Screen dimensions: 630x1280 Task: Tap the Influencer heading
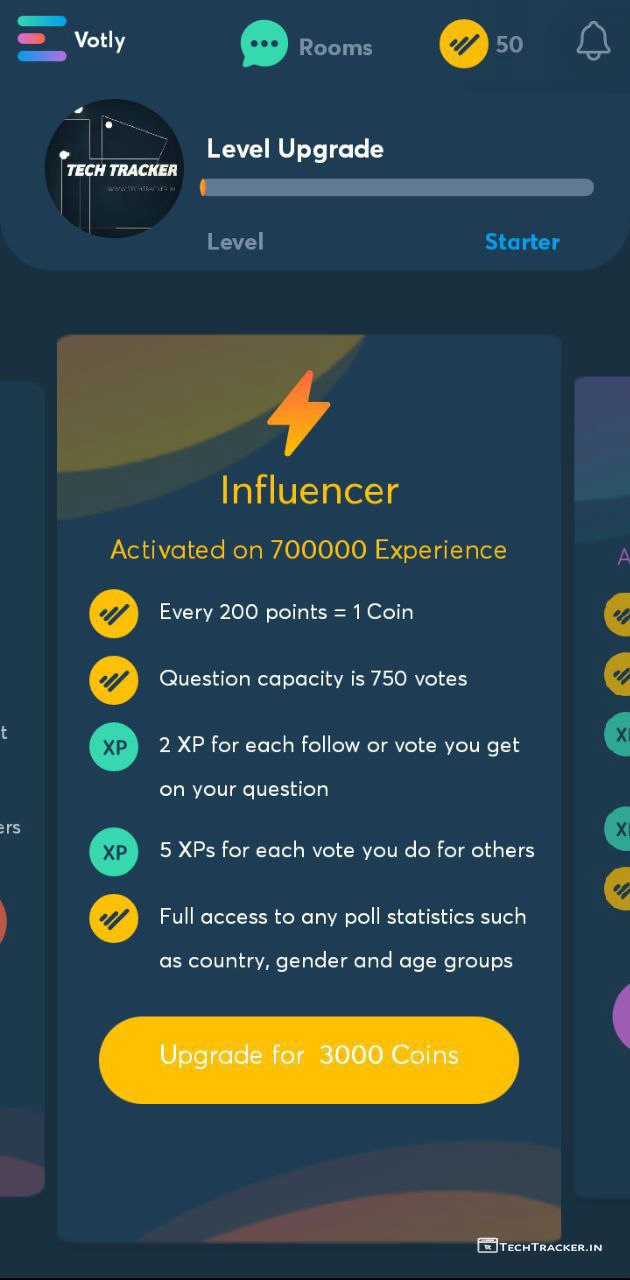[x=309, y=490]
